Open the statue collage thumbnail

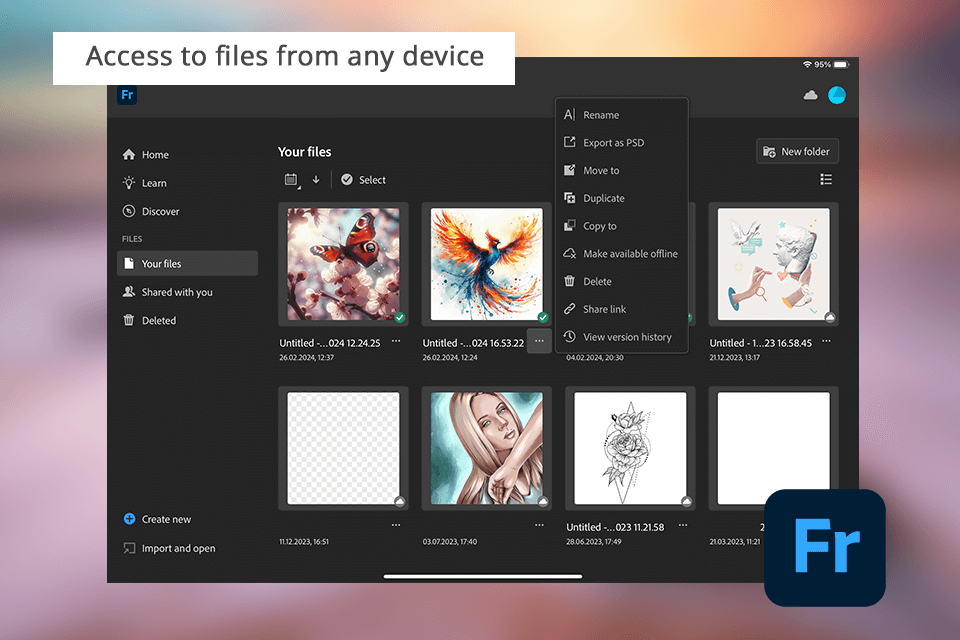(x=773, y=264)
